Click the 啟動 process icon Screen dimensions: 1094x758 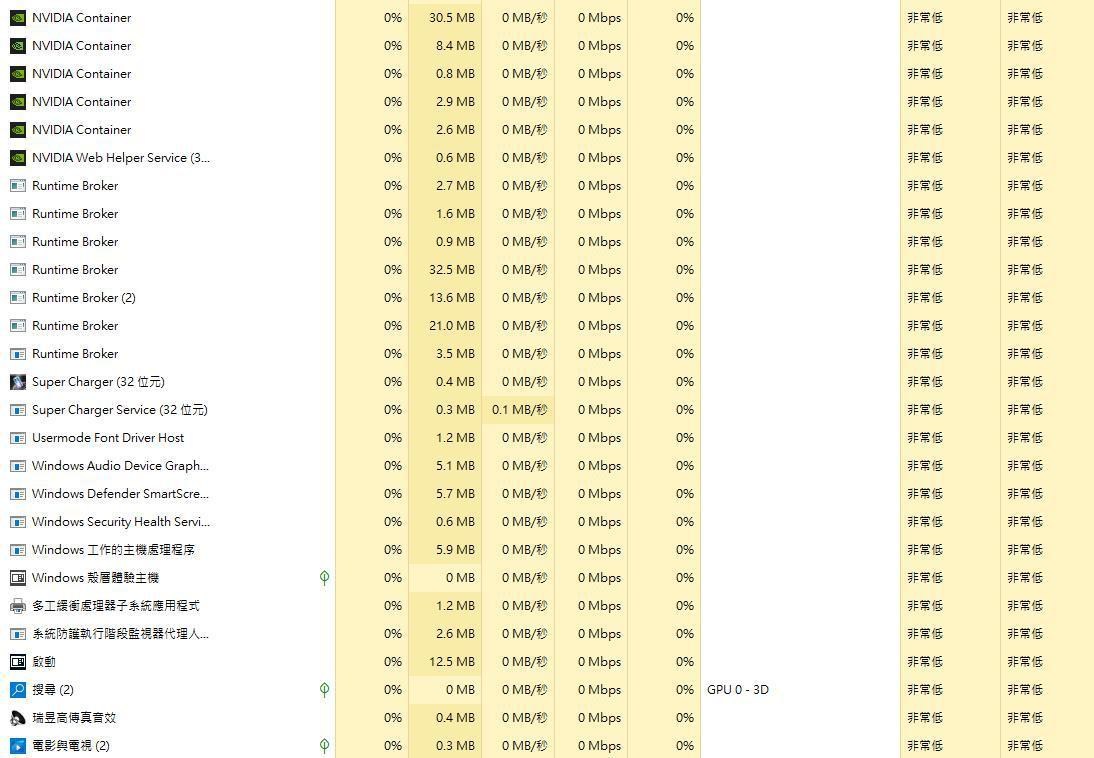pyautogui.click(x=17, y=662)
